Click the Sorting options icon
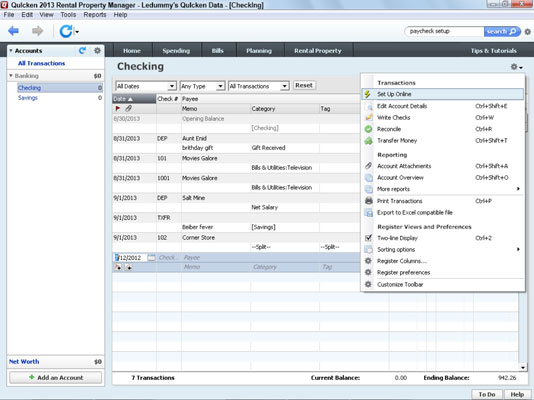Viewport: 534px width, 400px height. [368, 250]
